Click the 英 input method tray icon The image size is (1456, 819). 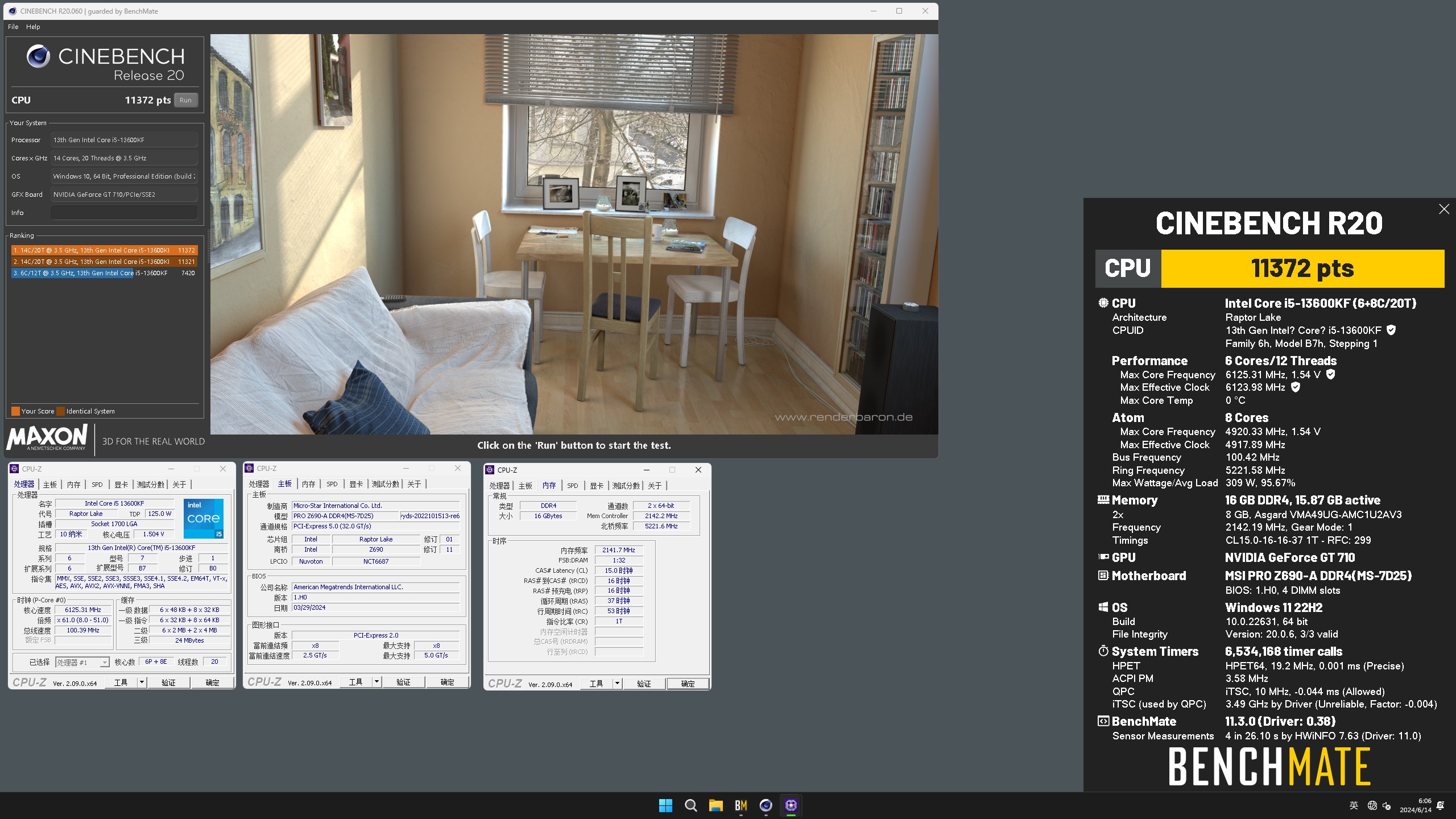point(1354,805)
